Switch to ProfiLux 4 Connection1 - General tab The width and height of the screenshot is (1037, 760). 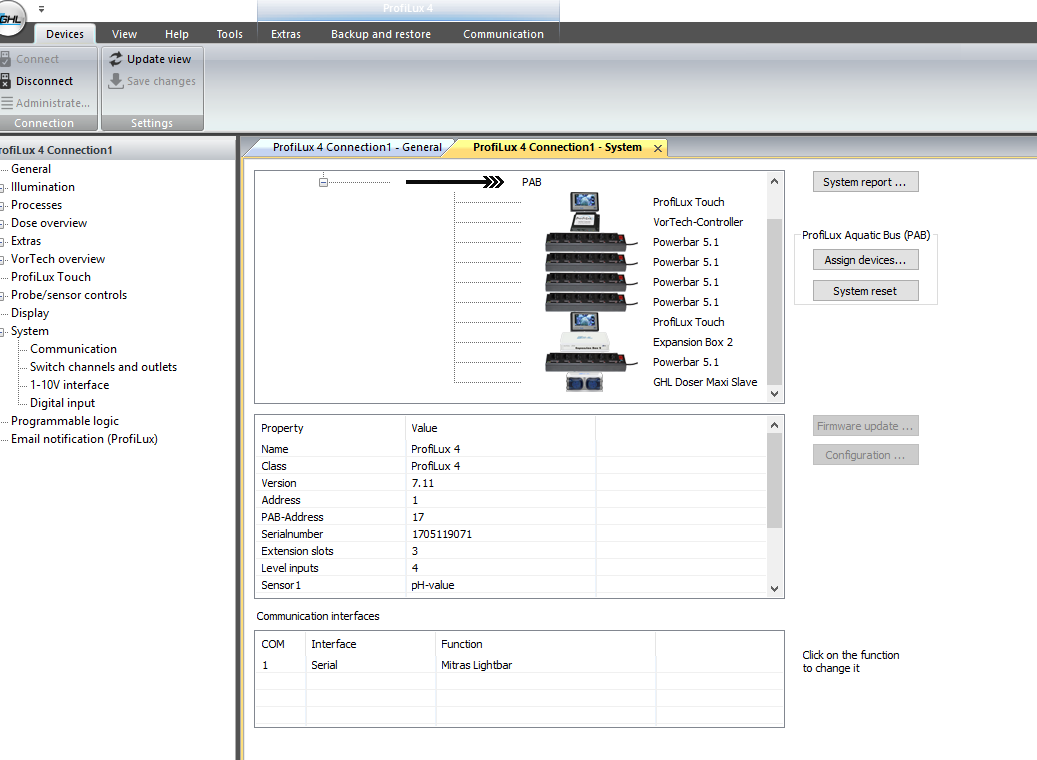(x=356, y=147)
